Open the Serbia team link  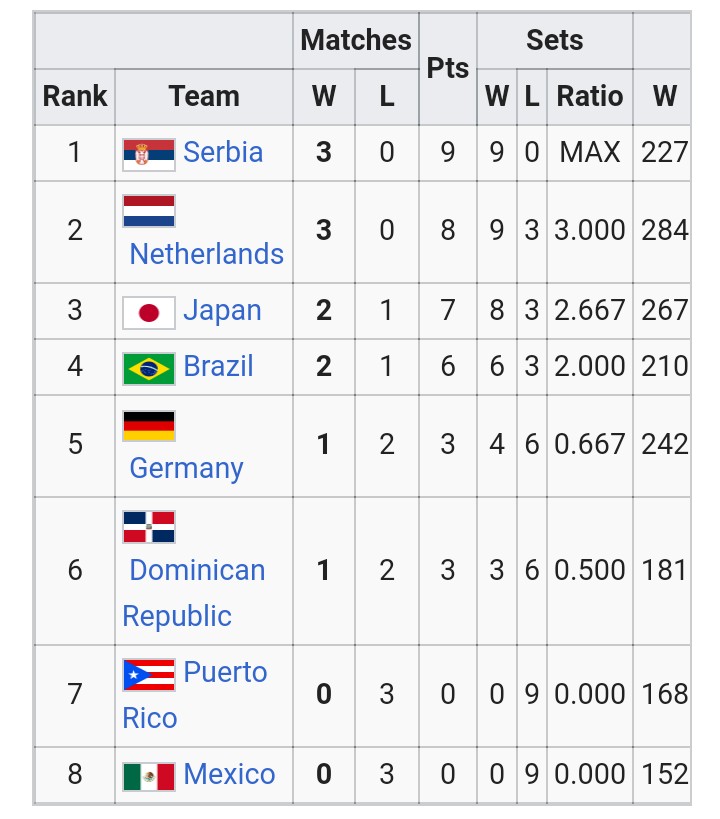(x=223, y=153)
